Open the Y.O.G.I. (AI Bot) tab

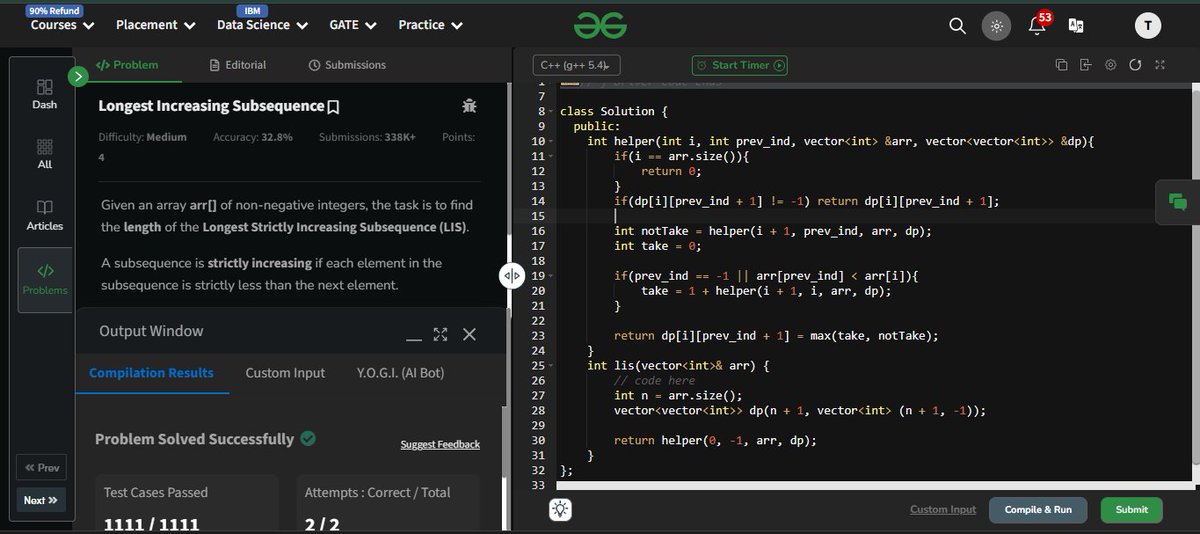click(400, 373)
